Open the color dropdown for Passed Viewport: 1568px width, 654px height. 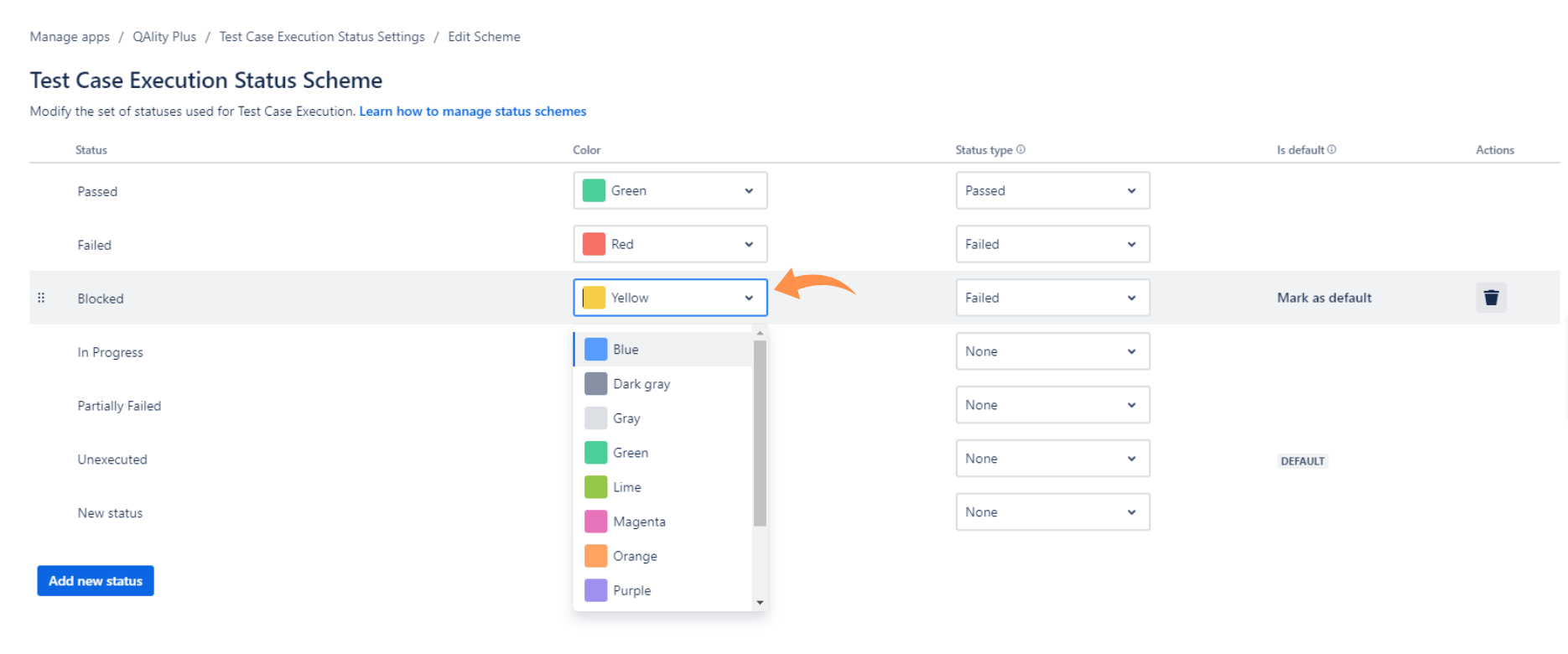[670, 190]
